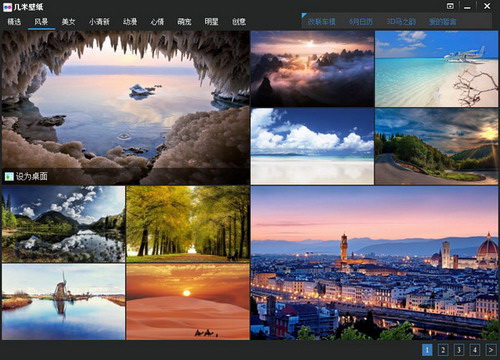Open the 小清新 category tab

99,22
